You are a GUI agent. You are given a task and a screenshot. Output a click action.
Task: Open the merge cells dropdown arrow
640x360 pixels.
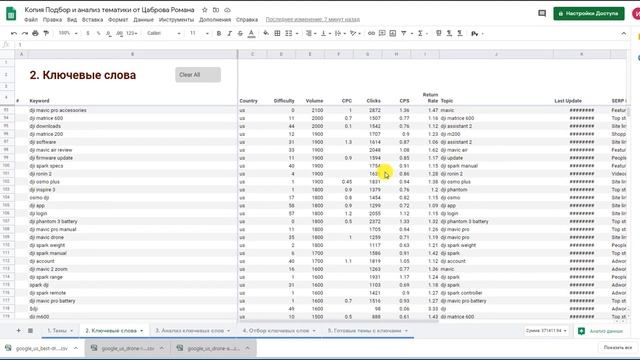[297, 33]
